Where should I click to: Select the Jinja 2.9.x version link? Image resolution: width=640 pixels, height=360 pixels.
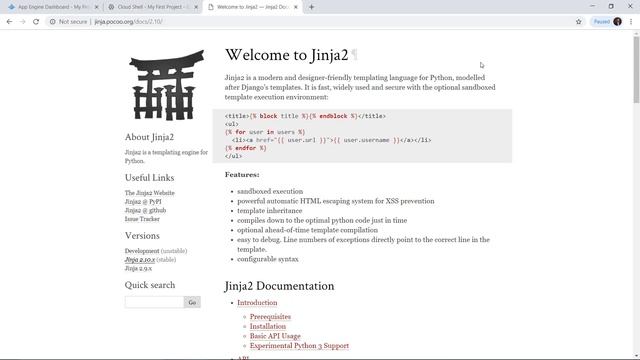138,268
